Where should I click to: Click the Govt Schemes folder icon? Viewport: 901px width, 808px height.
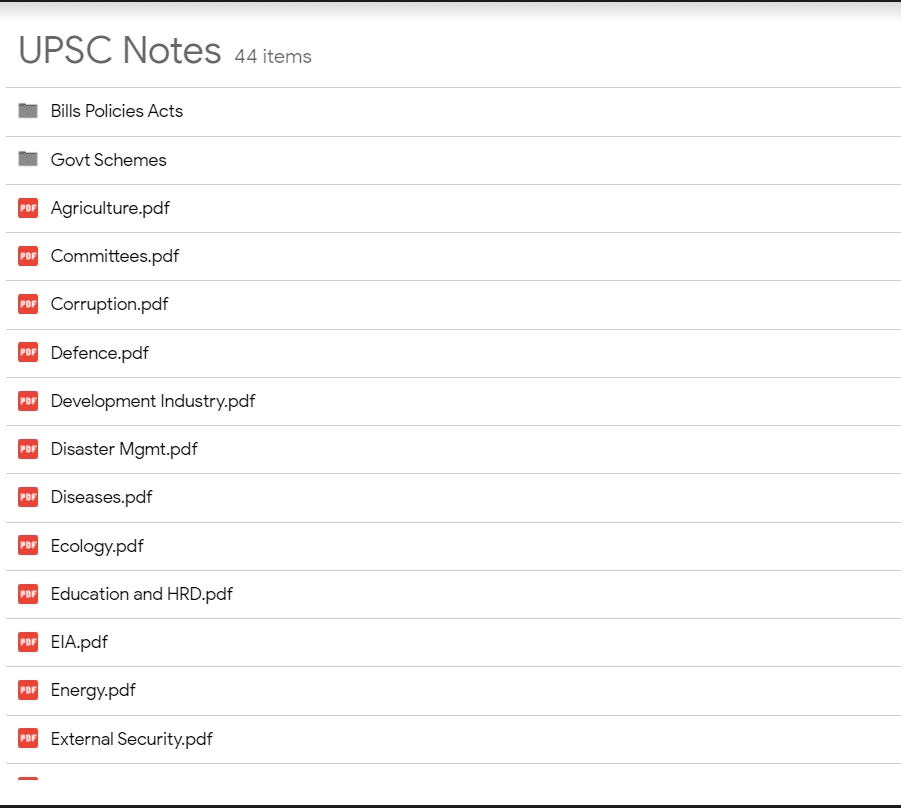click(28, 159)
